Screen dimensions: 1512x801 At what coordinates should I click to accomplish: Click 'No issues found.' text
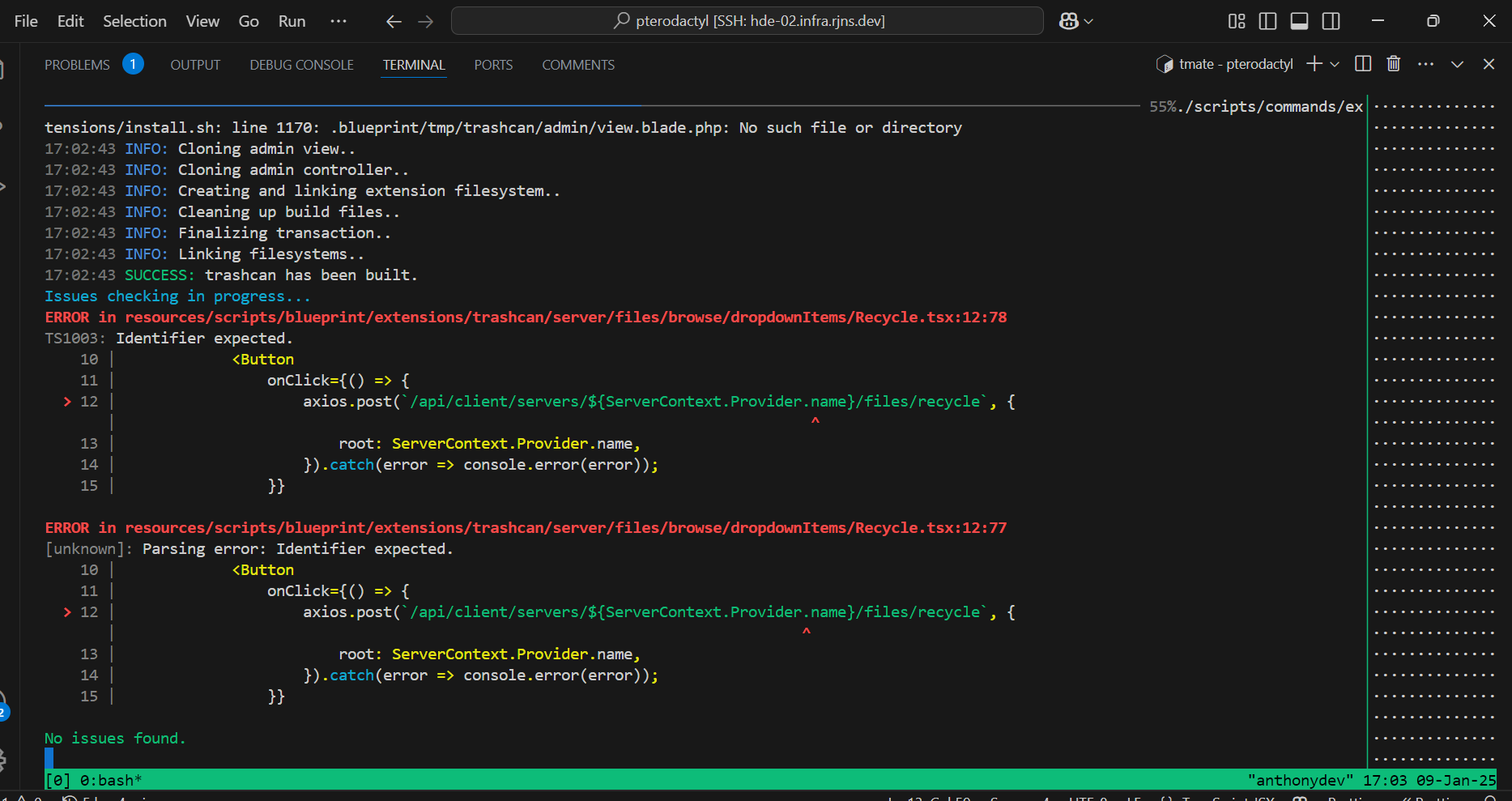[x=115, y=739]
